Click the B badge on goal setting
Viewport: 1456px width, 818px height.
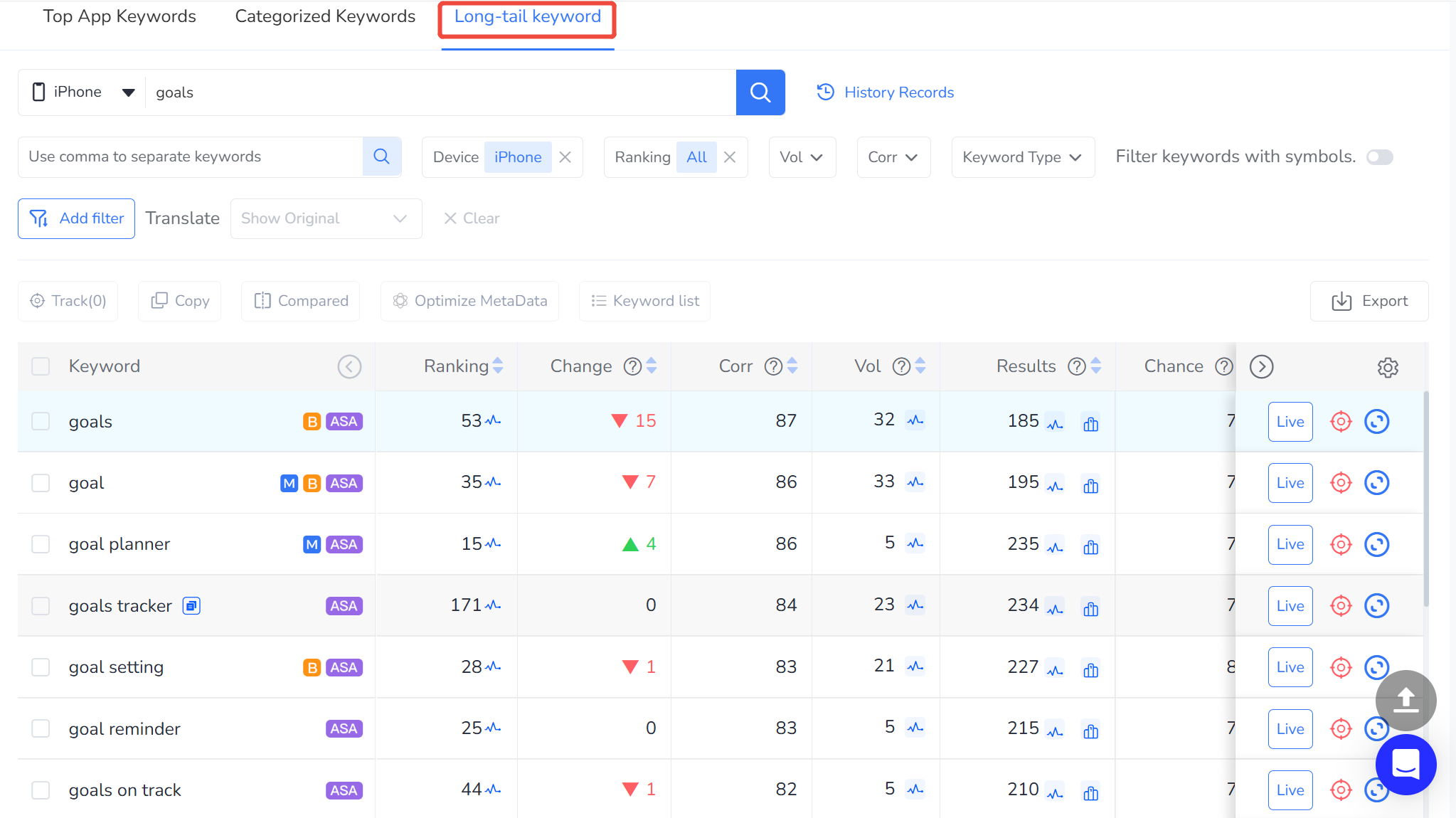312,667
